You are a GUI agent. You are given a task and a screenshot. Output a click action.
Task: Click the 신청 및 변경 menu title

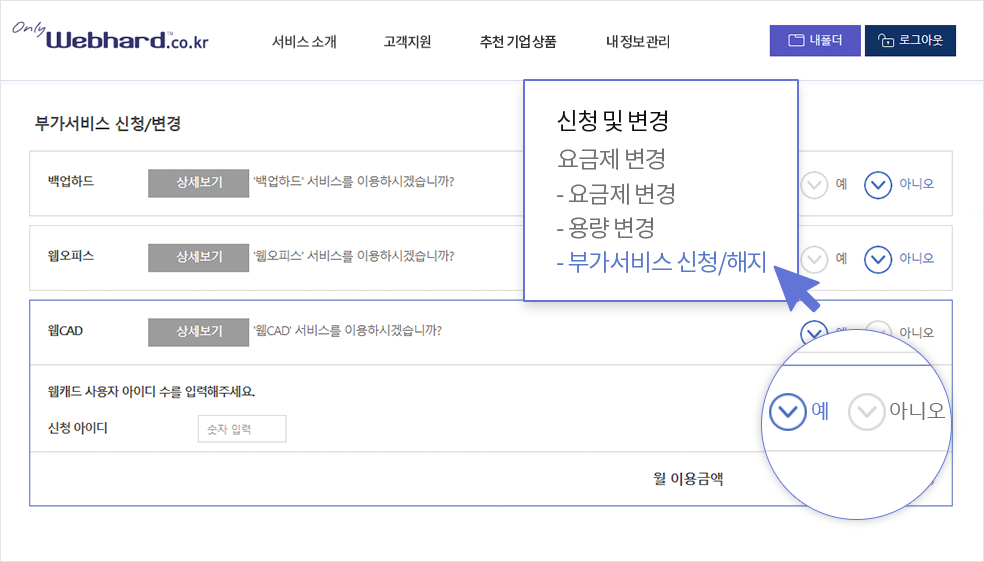pyautogui.click(x=613, y=120)
